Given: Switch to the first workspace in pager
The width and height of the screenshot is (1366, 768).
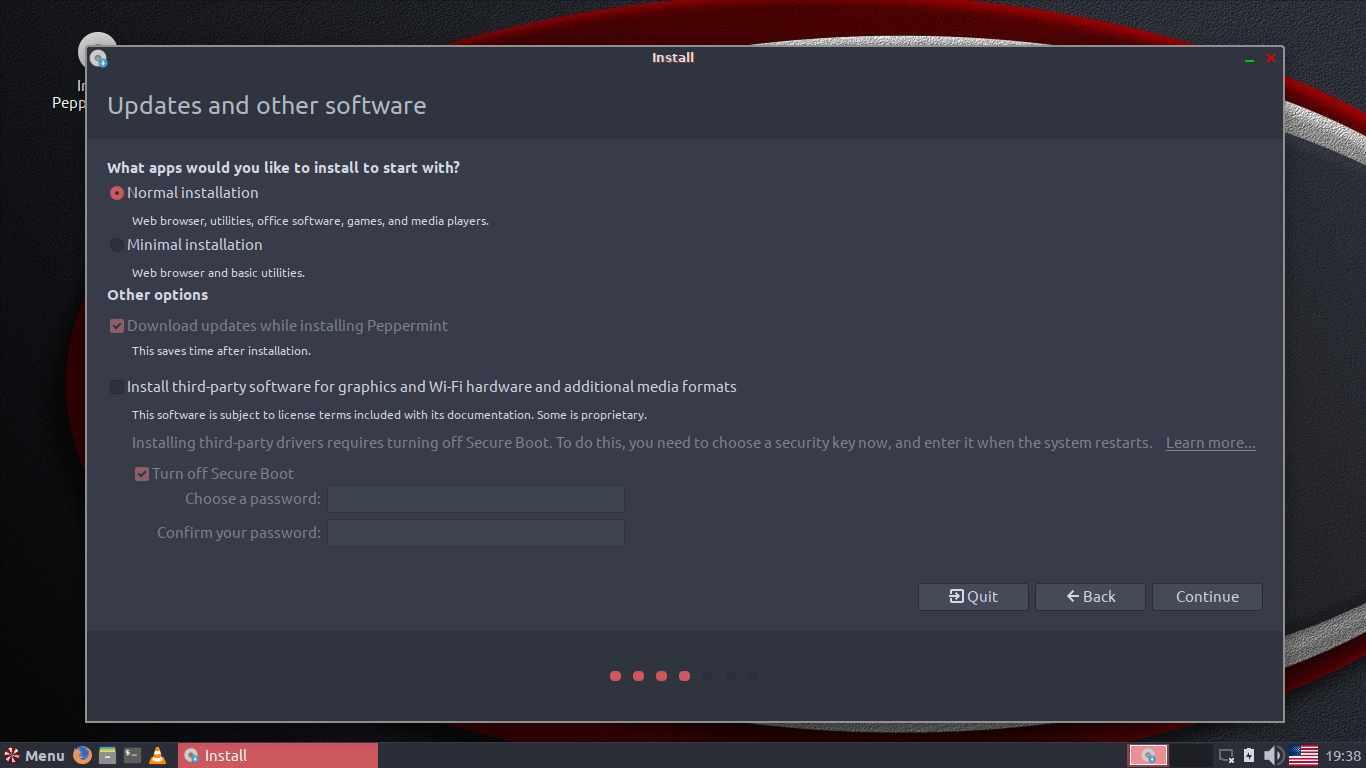Looking at the screenshot, I should point(1148,755).
